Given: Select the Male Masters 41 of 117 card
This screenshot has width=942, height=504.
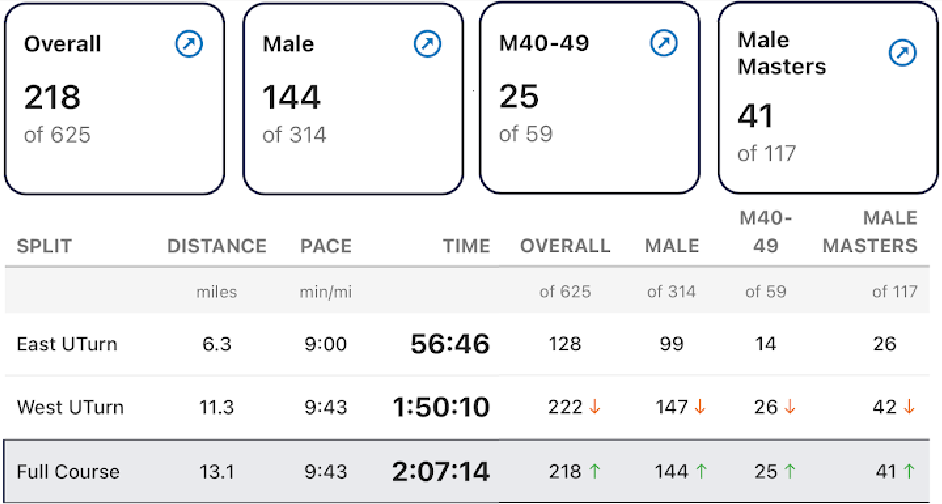Looking at the screenshot, I should click(x=828, y=98).
